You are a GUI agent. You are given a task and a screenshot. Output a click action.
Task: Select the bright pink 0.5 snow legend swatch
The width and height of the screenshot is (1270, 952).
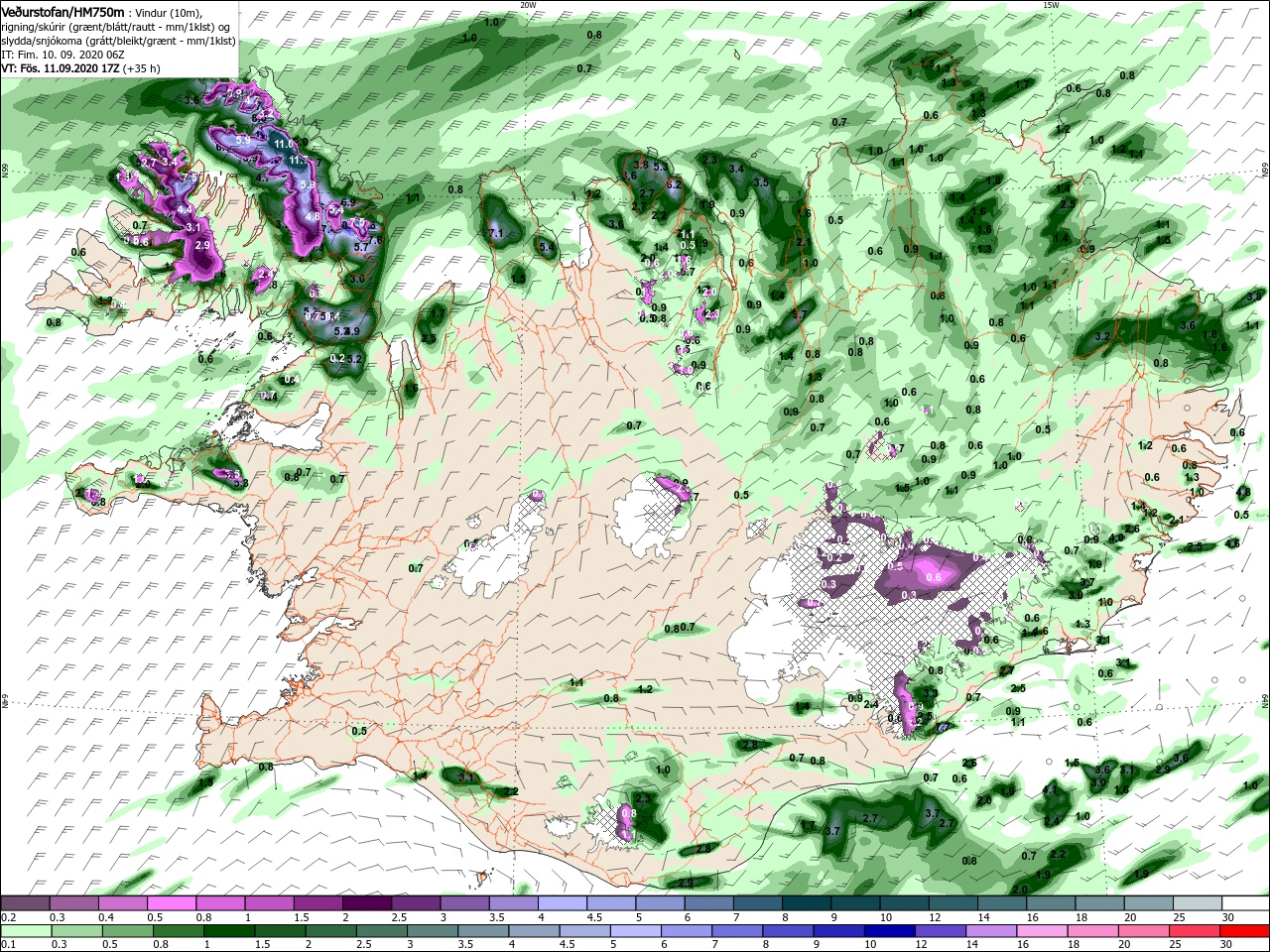tap(172, 902)
